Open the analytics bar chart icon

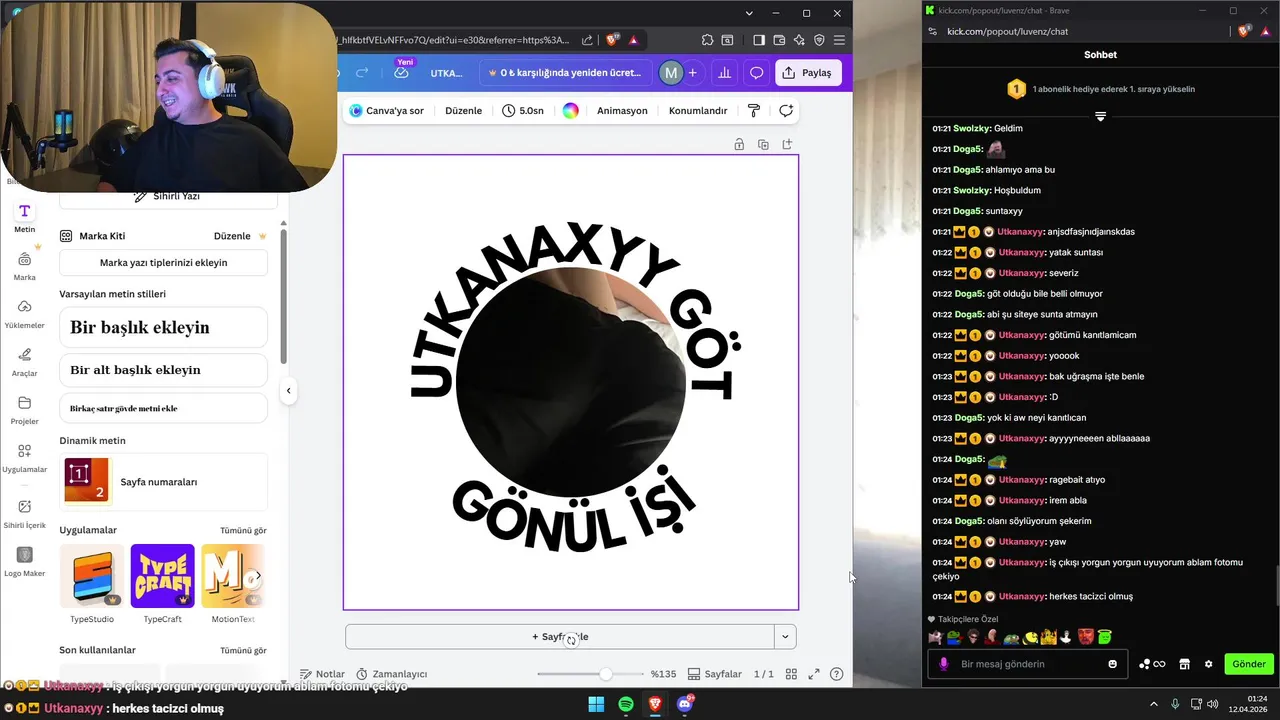point(724,73)
